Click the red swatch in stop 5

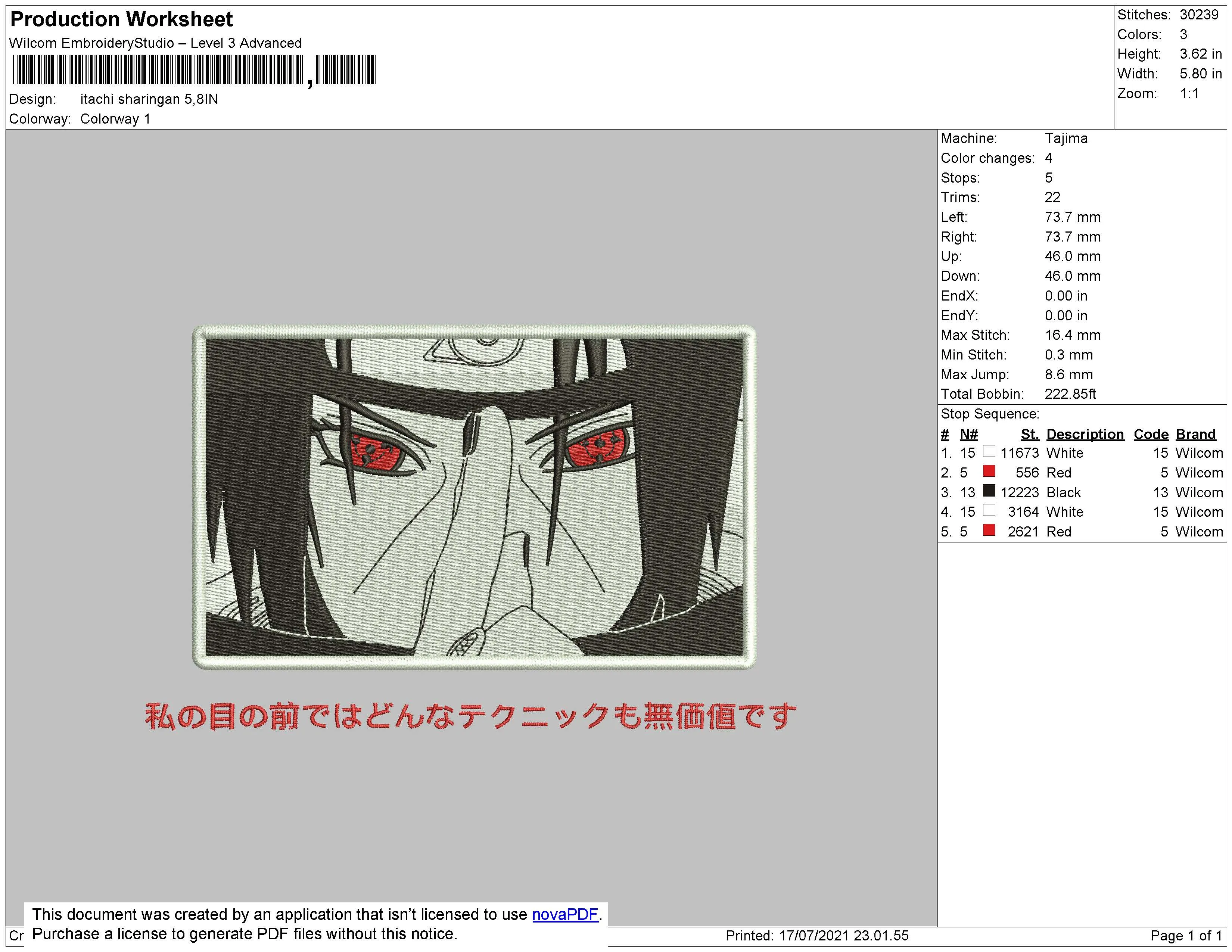click(x=989, y=530)
